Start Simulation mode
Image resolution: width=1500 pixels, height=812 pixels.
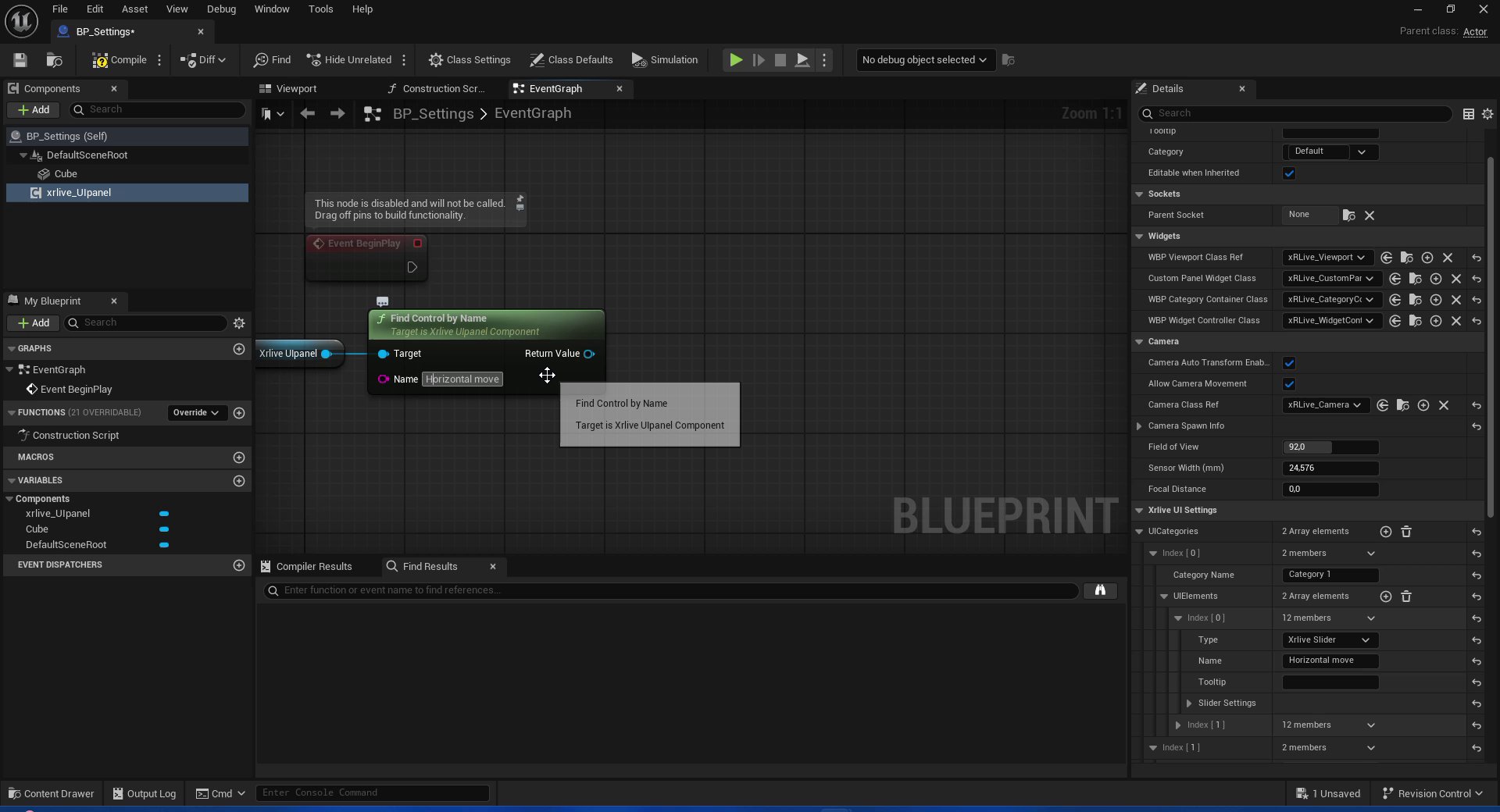tap(665, 60)
